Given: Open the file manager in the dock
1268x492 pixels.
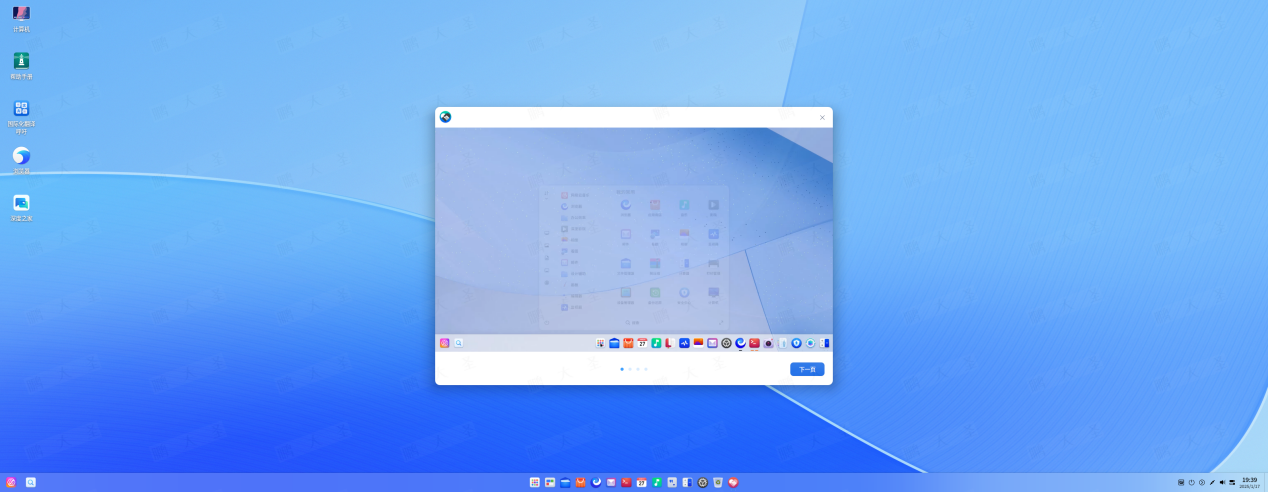Looking at the screenshot, I should tap(565, 482).
